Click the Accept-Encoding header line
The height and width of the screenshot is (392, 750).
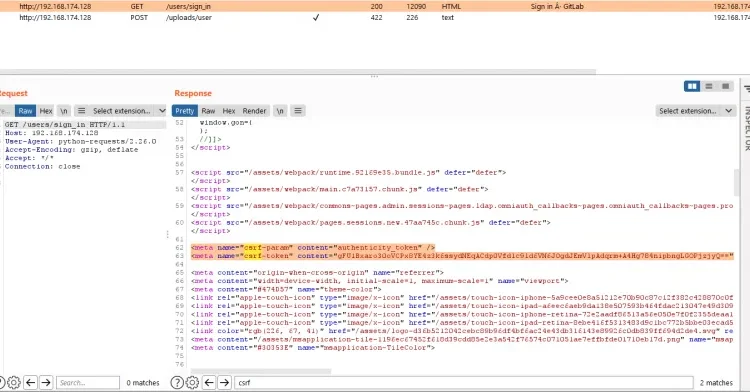pos(71,150)
